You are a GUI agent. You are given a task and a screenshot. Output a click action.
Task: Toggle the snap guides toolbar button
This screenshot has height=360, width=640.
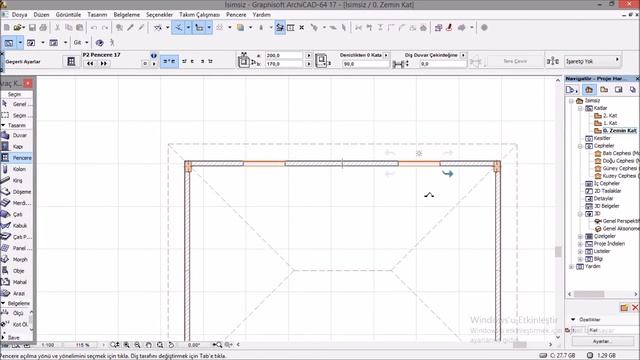tap(199, 28)
